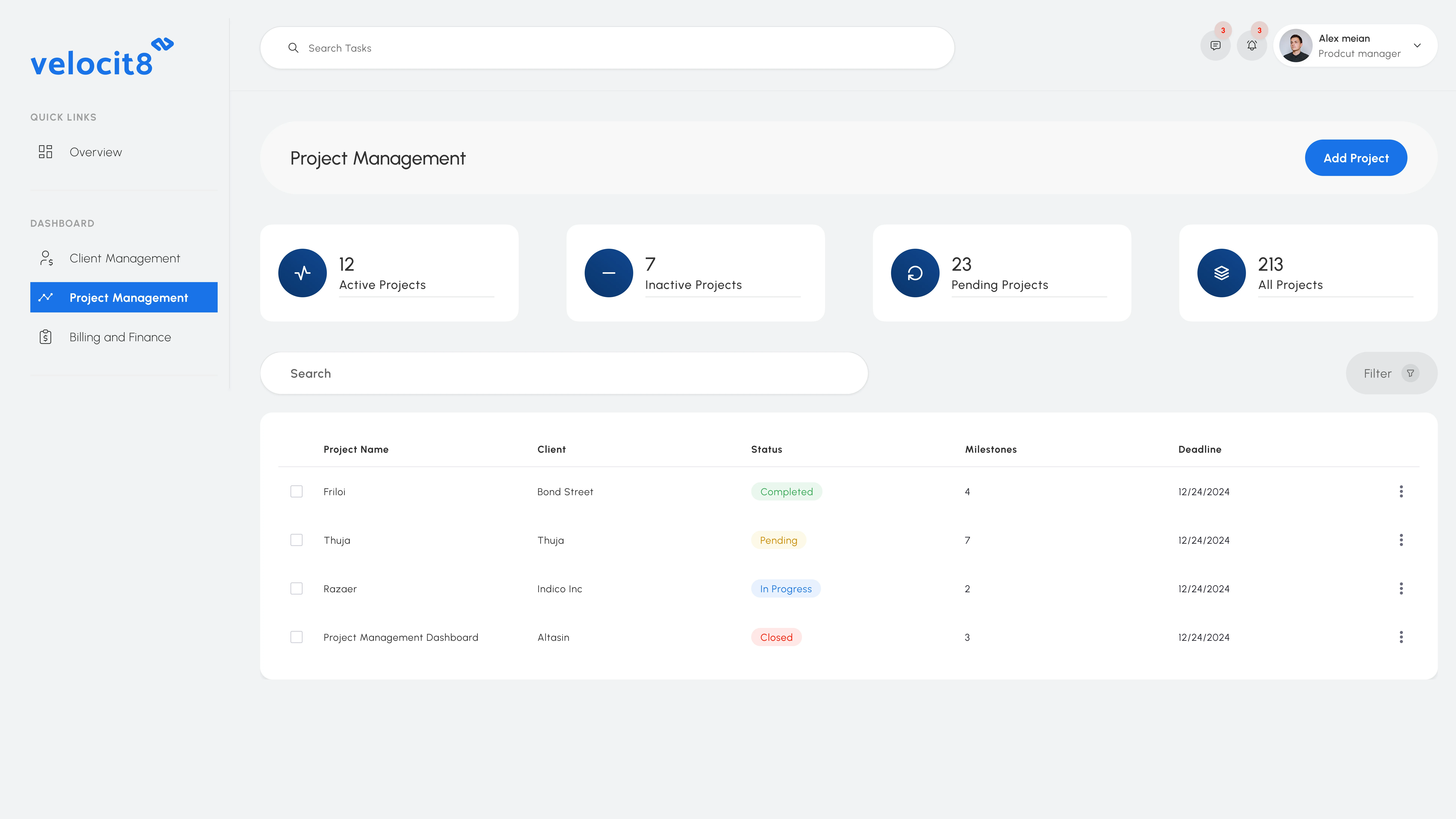Go to Client Management in sidebar

coord(124,258)
